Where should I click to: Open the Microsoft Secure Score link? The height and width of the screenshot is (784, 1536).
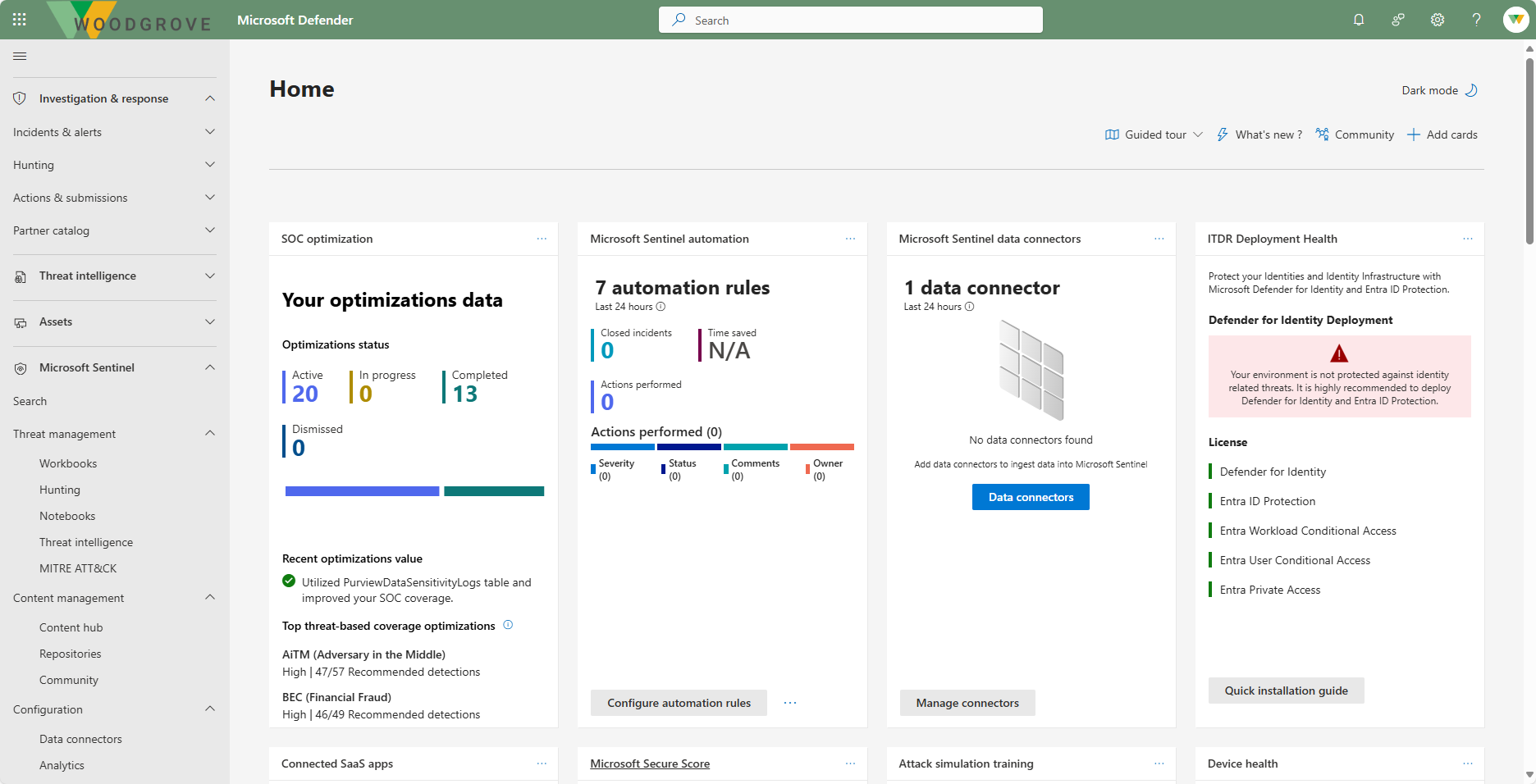pos(650,763)
